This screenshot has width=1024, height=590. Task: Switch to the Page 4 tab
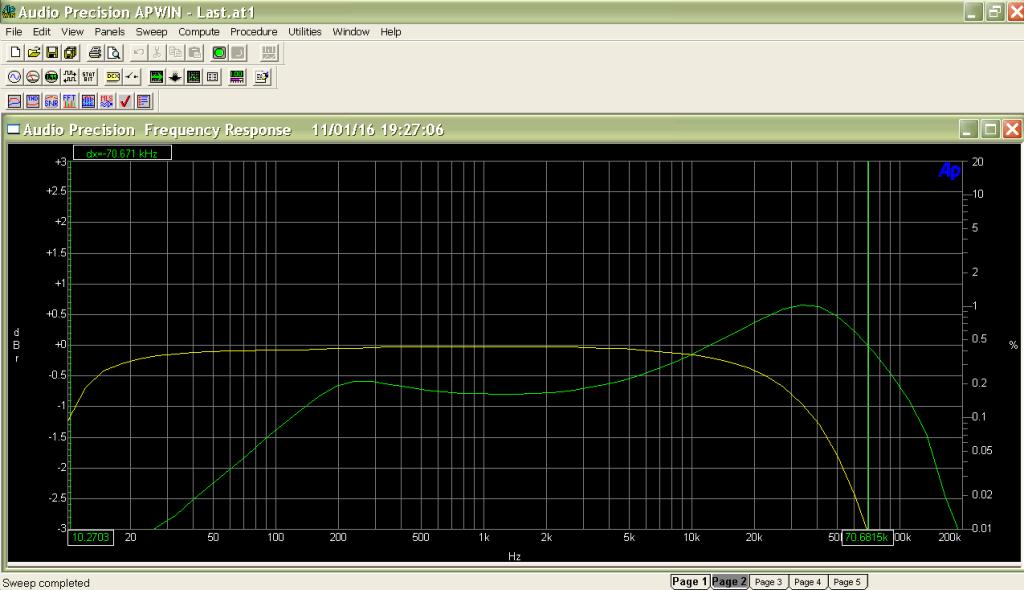click(x=807, y=582)
